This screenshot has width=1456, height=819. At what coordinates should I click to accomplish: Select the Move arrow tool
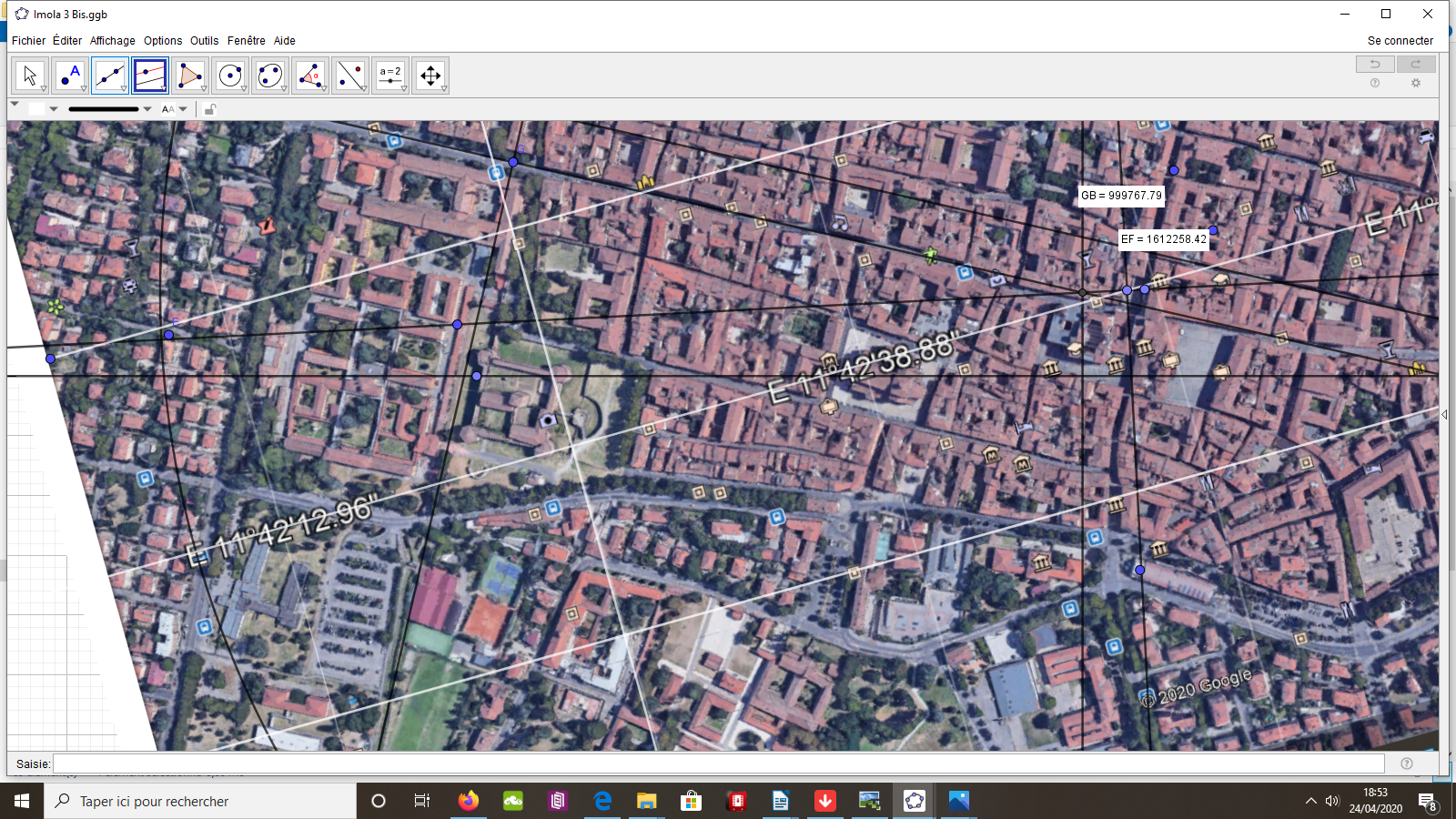pos(30,76)
